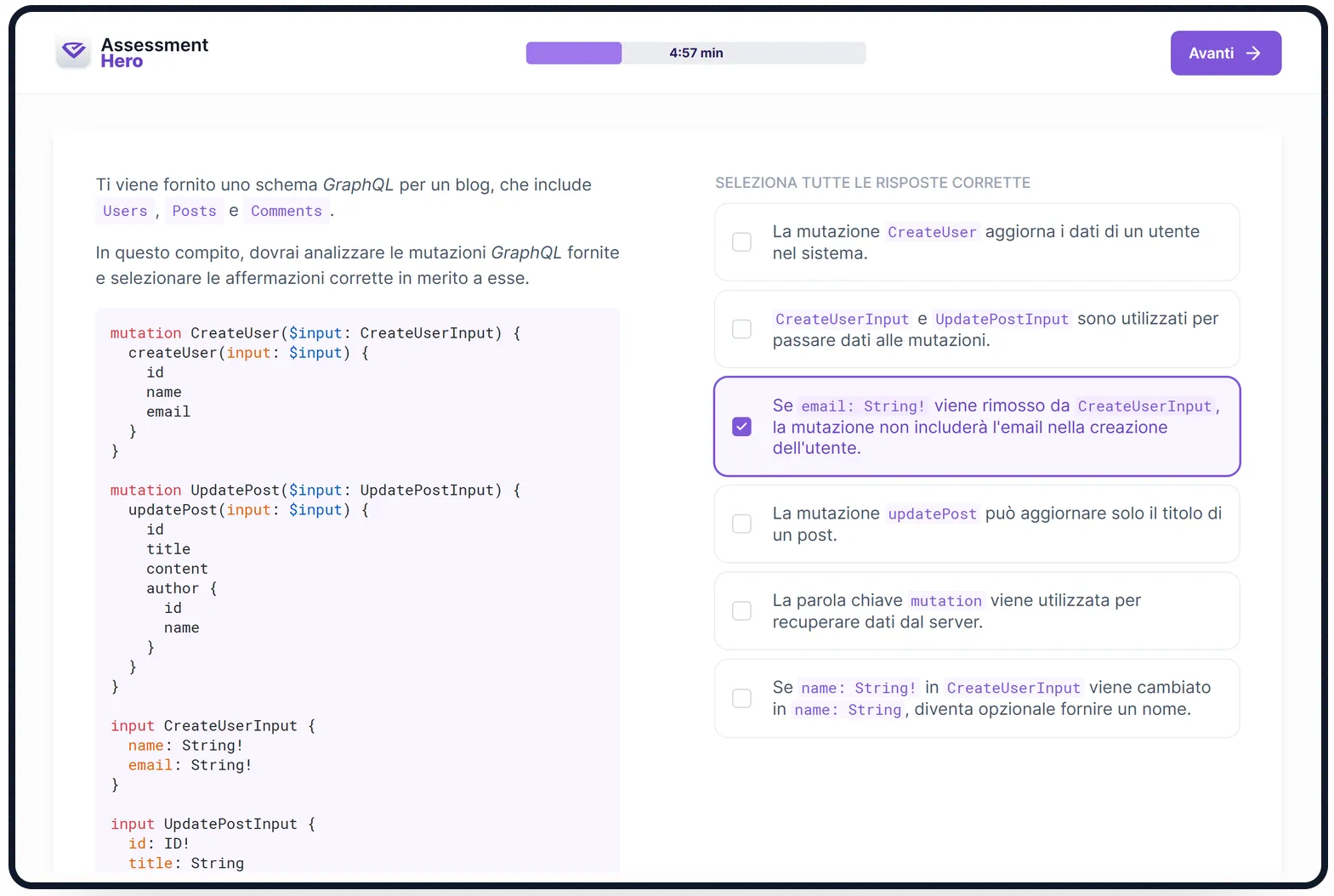This screenshot has height=896, width=1334.
Task: Click the 'mutation CreateUser' line in code
Action: click(315, 333)
